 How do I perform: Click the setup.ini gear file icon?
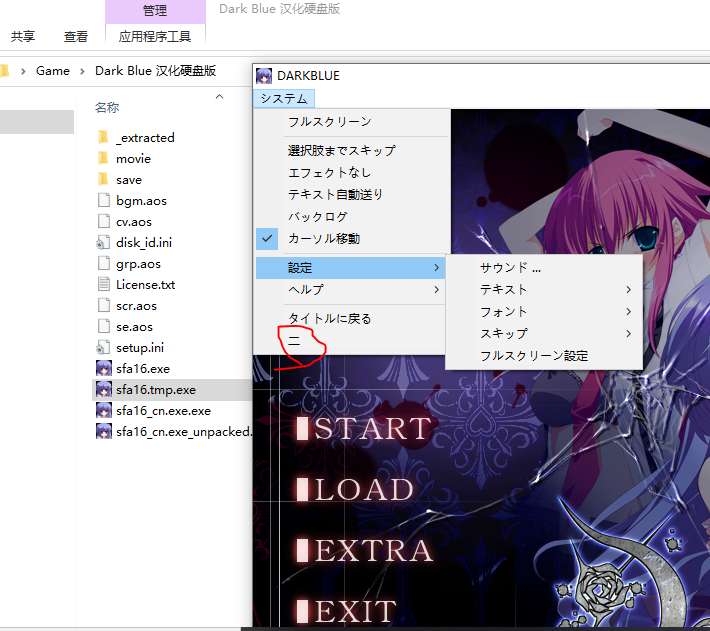coord(103,348)
